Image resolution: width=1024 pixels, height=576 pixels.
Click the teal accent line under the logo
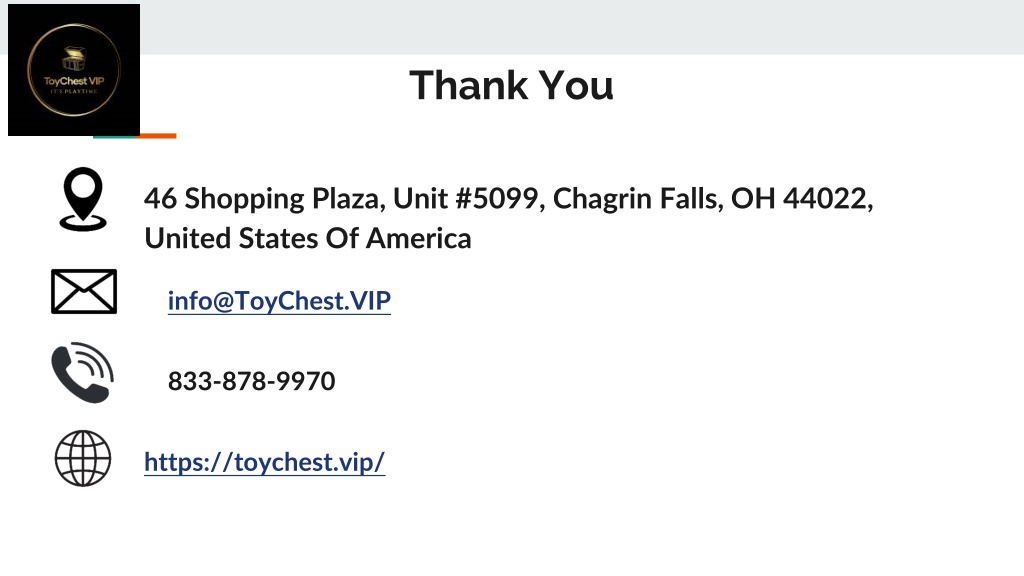point(116,136)
